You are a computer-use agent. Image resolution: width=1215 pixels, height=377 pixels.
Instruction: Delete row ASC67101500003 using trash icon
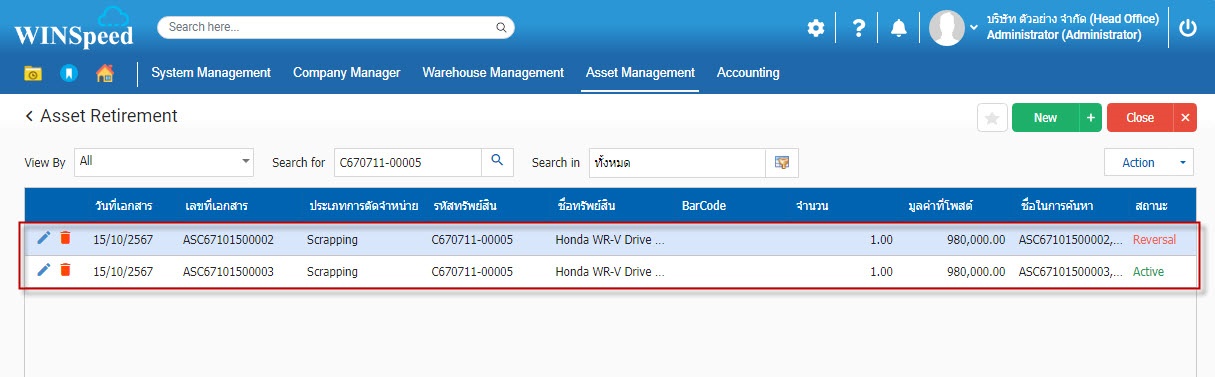(65, 270)
